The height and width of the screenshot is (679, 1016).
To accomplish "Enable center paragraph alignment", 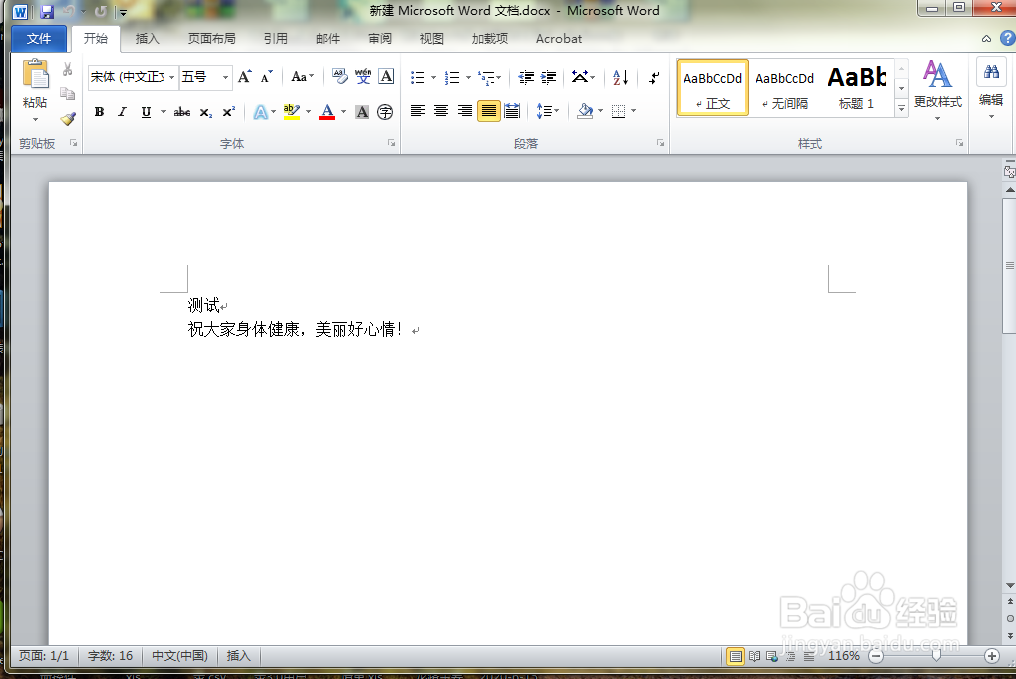I will [x=440, y=111].
